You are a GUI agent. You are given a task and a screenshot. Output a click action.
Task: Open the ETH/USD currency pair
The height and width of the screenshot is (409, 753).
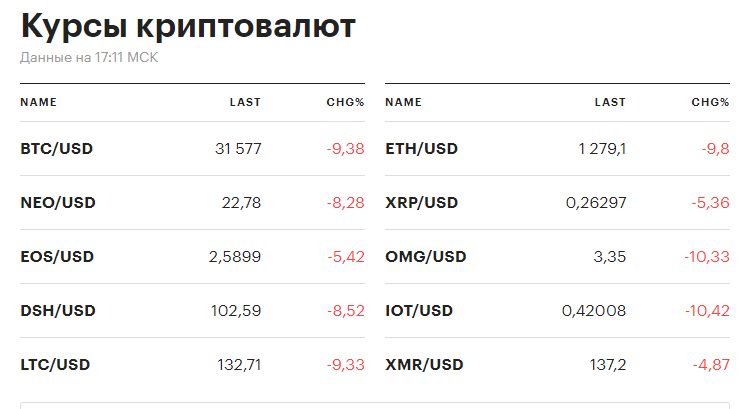(421, 149)
